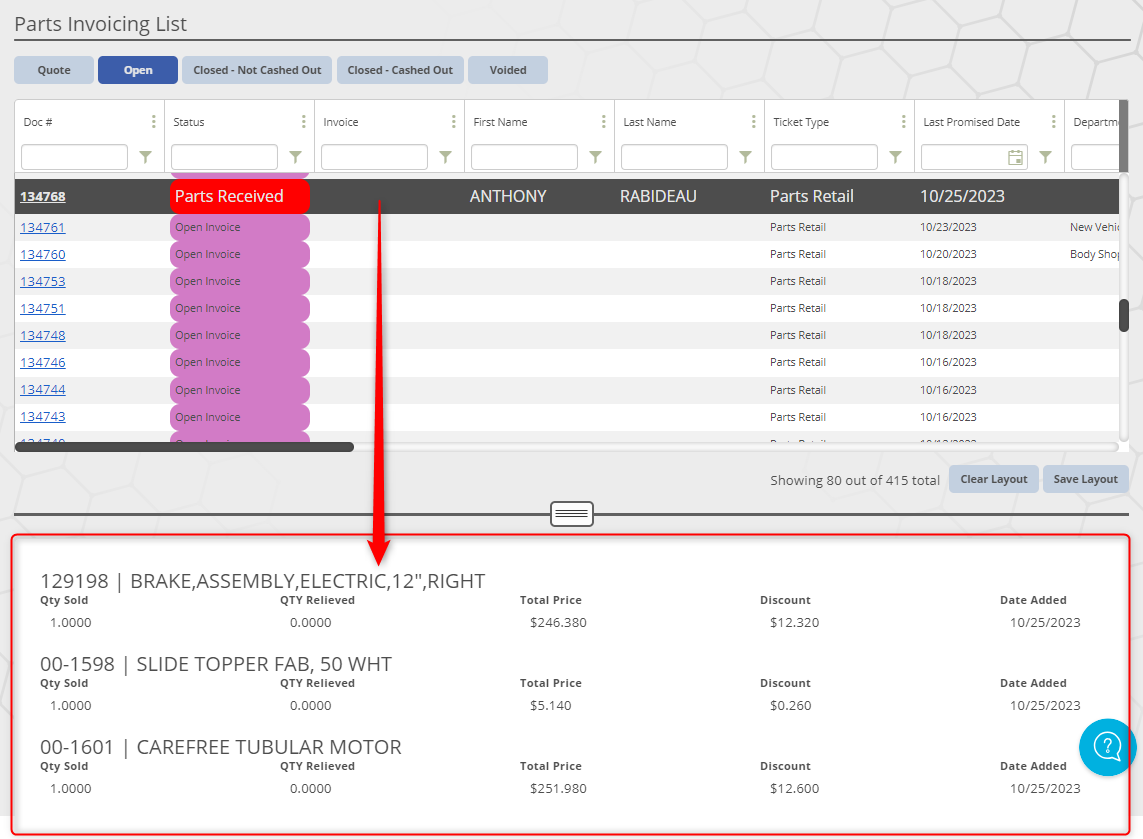The image size is (1143, 839).
Task: Click the Doc # filter funnel icon
Action: [x=146, y=157]
